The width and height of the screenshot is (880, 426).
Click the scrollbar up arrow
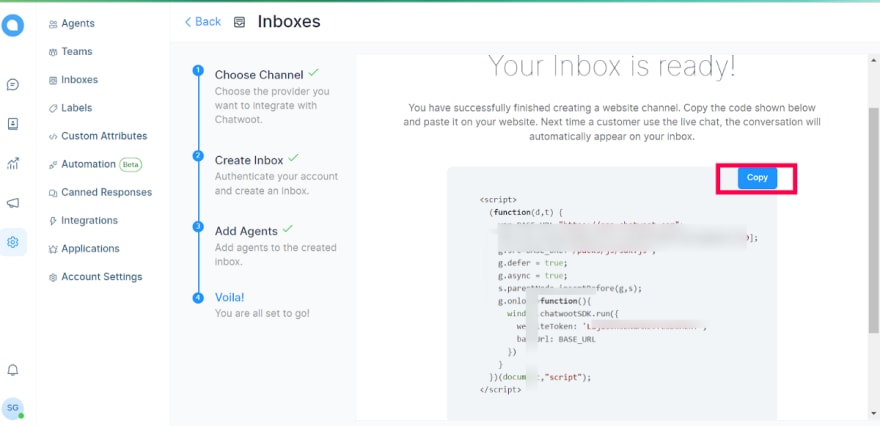tap(873, 60)
